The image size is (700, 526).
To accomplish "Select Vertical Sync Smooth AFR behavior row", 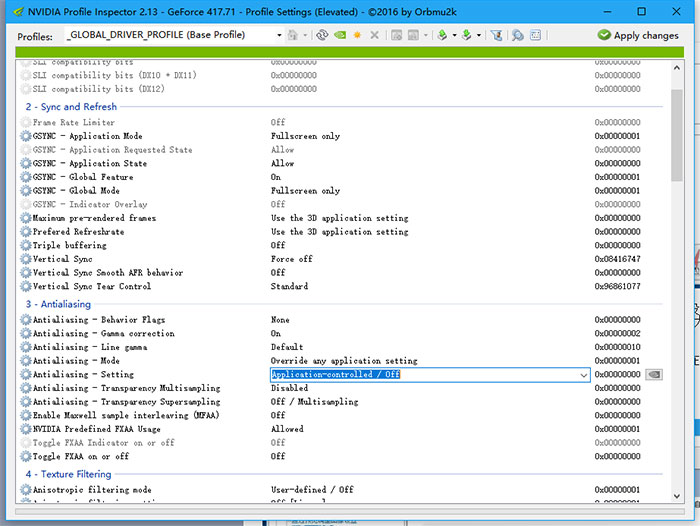I will (x=342, y=273).
